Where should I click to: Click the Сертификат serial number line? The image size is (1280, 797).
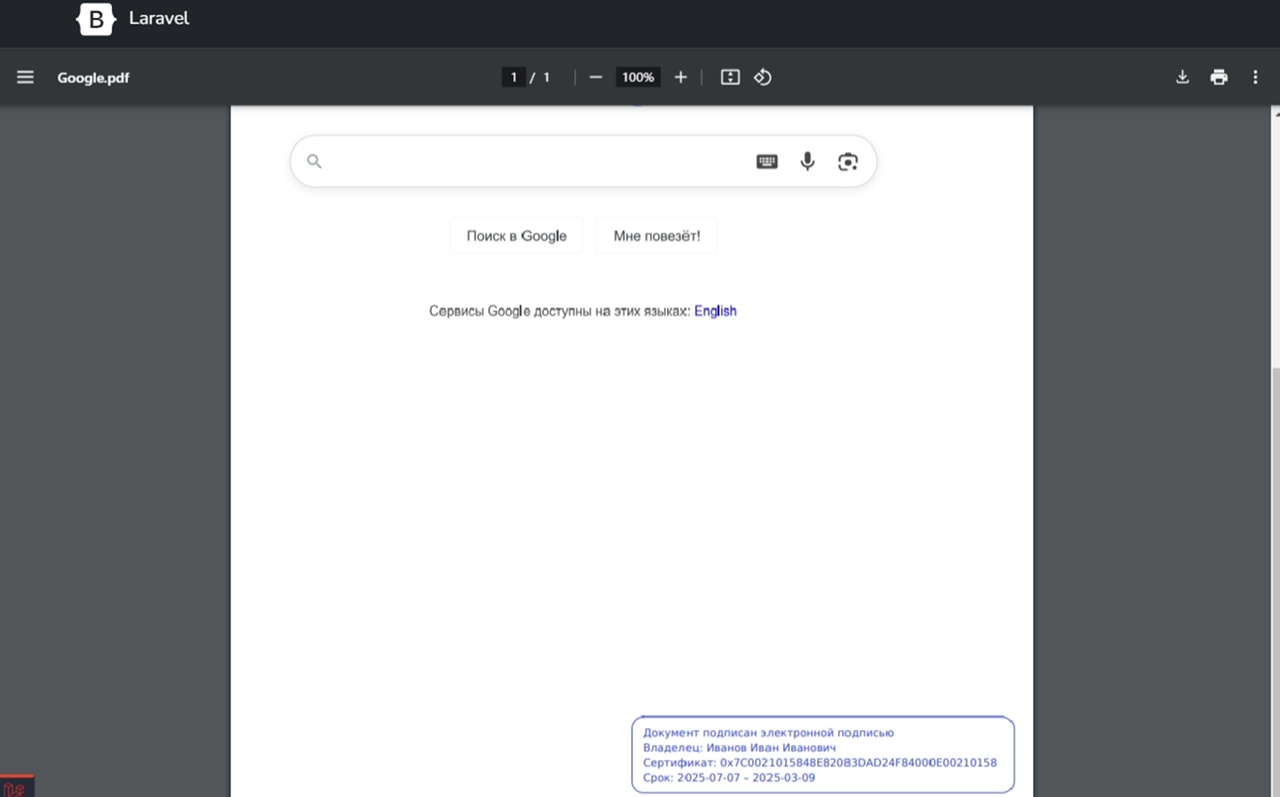pos(820,763)
